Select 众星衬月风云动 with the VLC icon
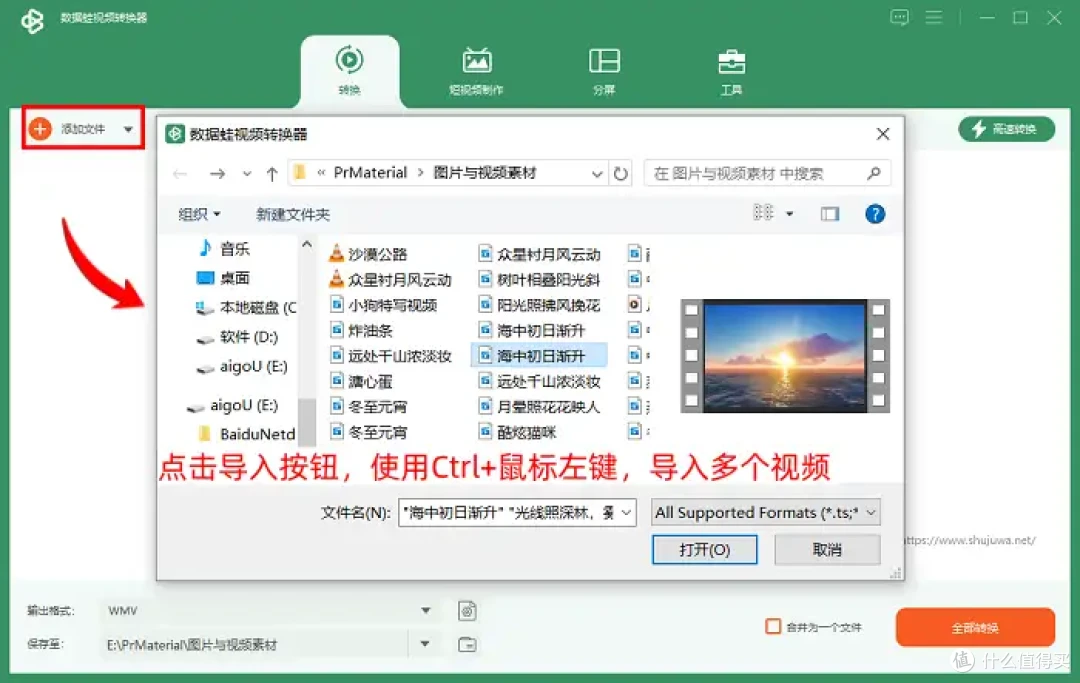The width and height of the screenshot is (1080, 683). click(390, 280)
